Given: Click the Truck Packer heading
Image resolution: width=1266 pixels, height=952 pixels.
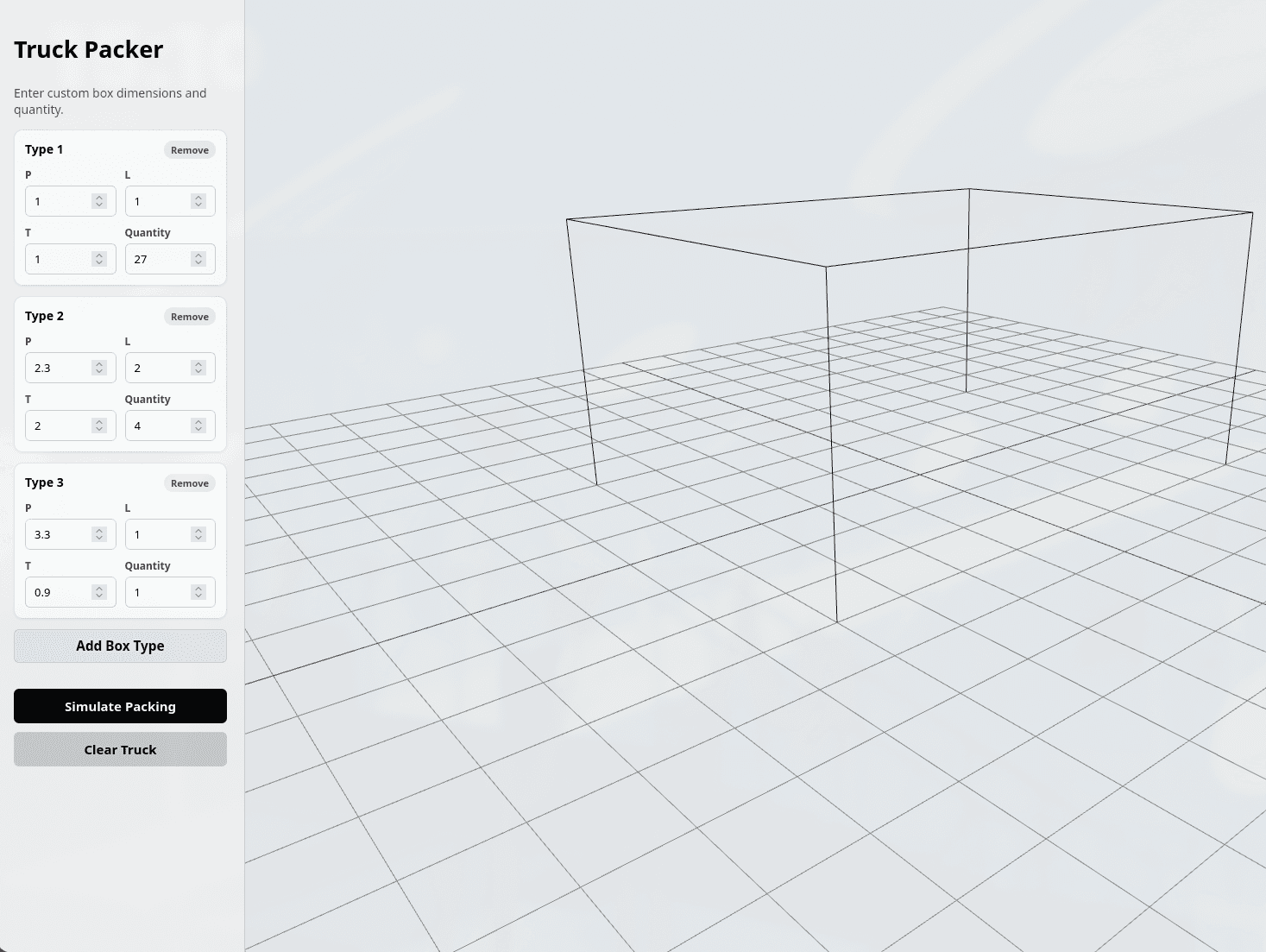Looking at the screenshot, I should click(x=88, y=49).
